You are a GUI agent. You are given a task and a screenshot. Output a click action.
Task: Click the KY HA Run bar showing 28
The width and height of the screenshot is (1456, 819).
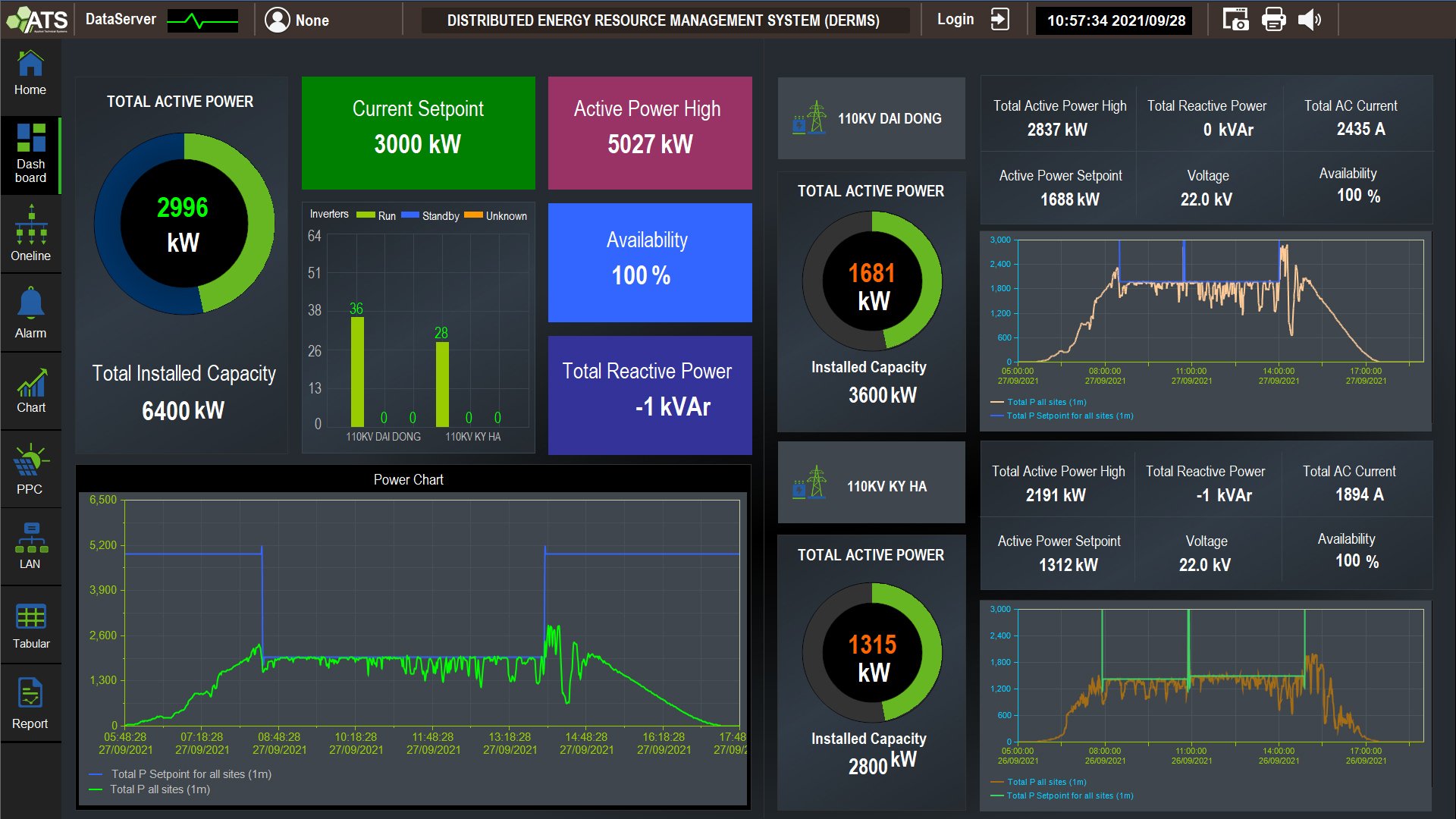pyautogui.click(x=442, y=384)
